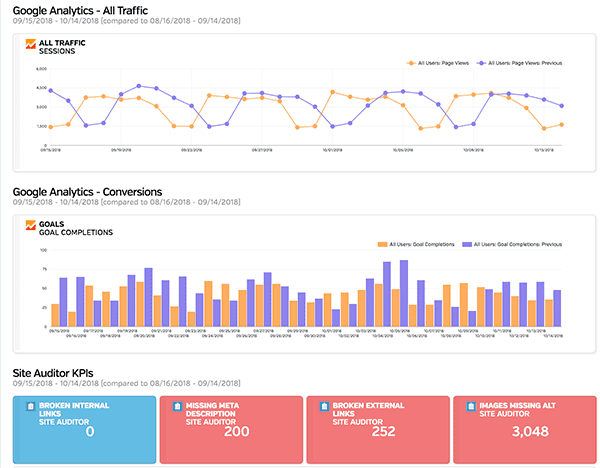600x468 pixels.
Task: Click the Google Analytics - Conversions heading
Action: (86, 191)
